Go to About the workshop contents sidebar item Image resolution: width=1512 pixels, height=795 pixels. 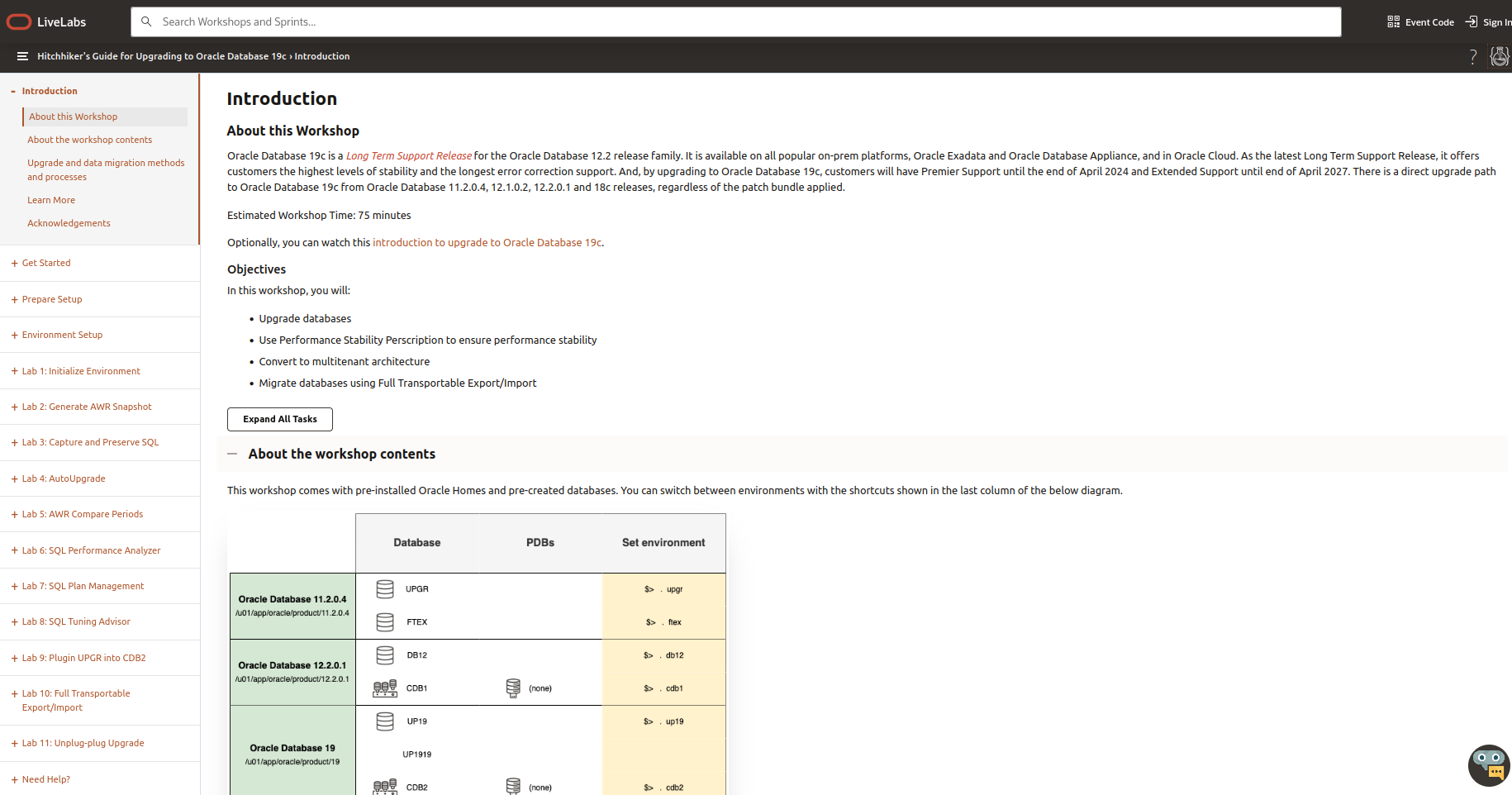tap(89, 140)
